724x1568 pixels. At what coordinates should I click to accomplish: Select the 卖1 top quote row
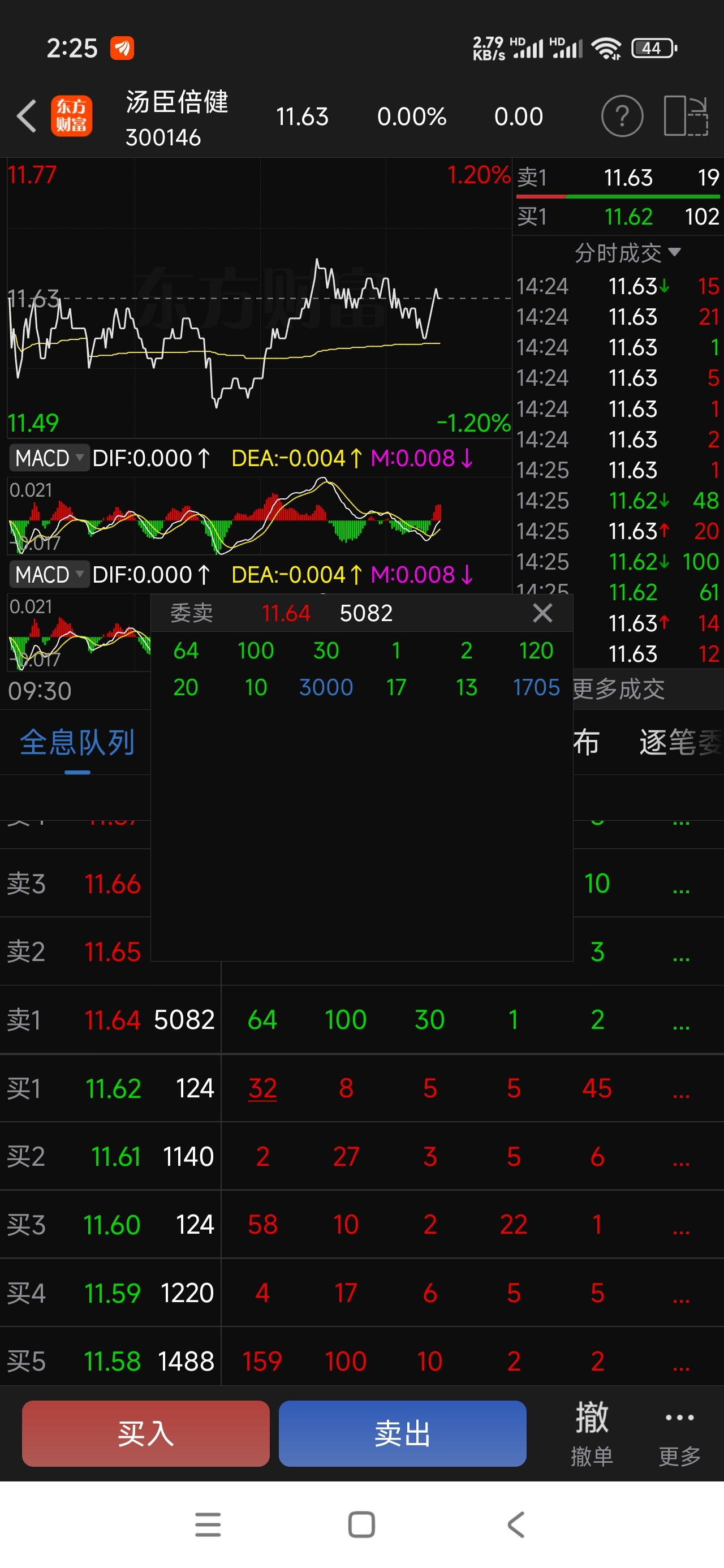tap(618, 178)
